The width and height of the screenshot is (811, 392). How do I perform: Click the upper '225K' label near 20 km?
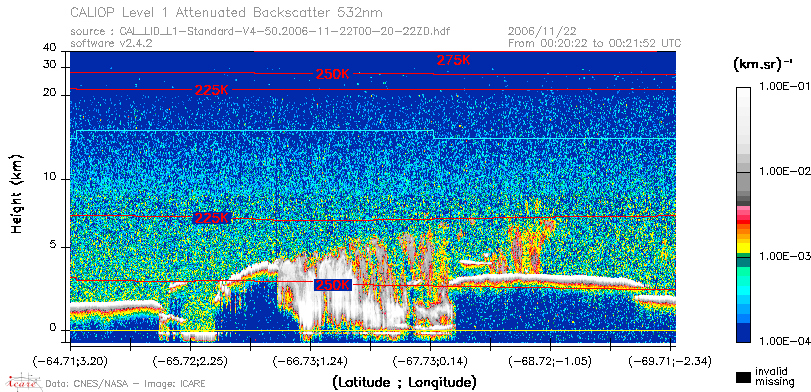[211, 90]
